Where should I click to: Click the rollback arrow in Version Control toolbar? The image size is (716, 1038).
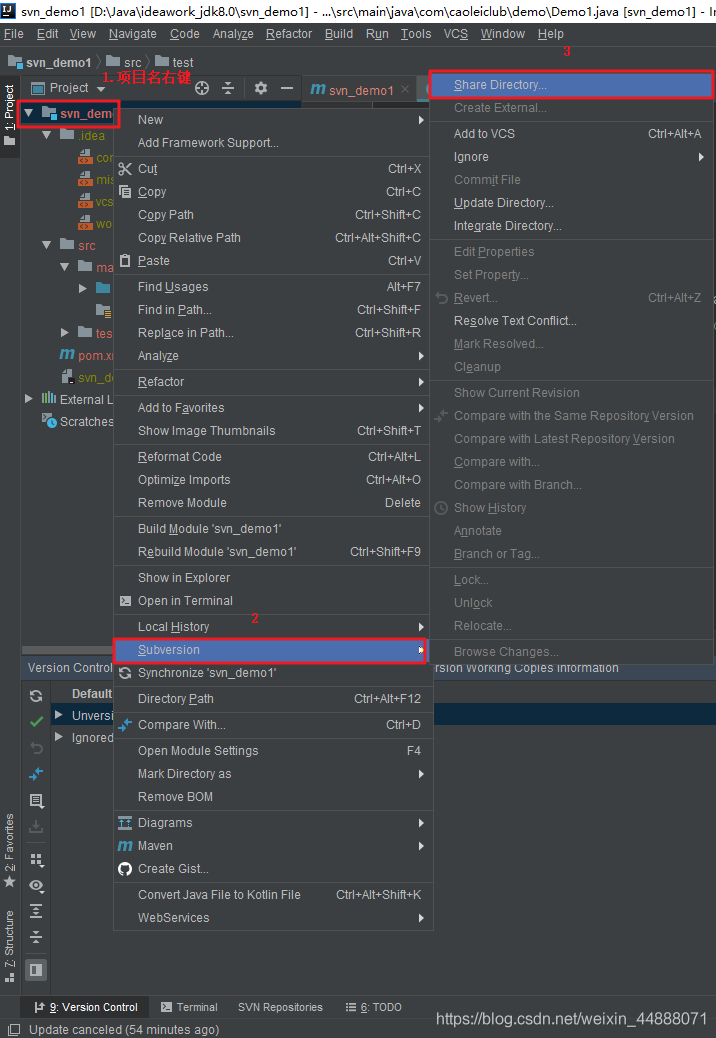click(x=36, y=747)
